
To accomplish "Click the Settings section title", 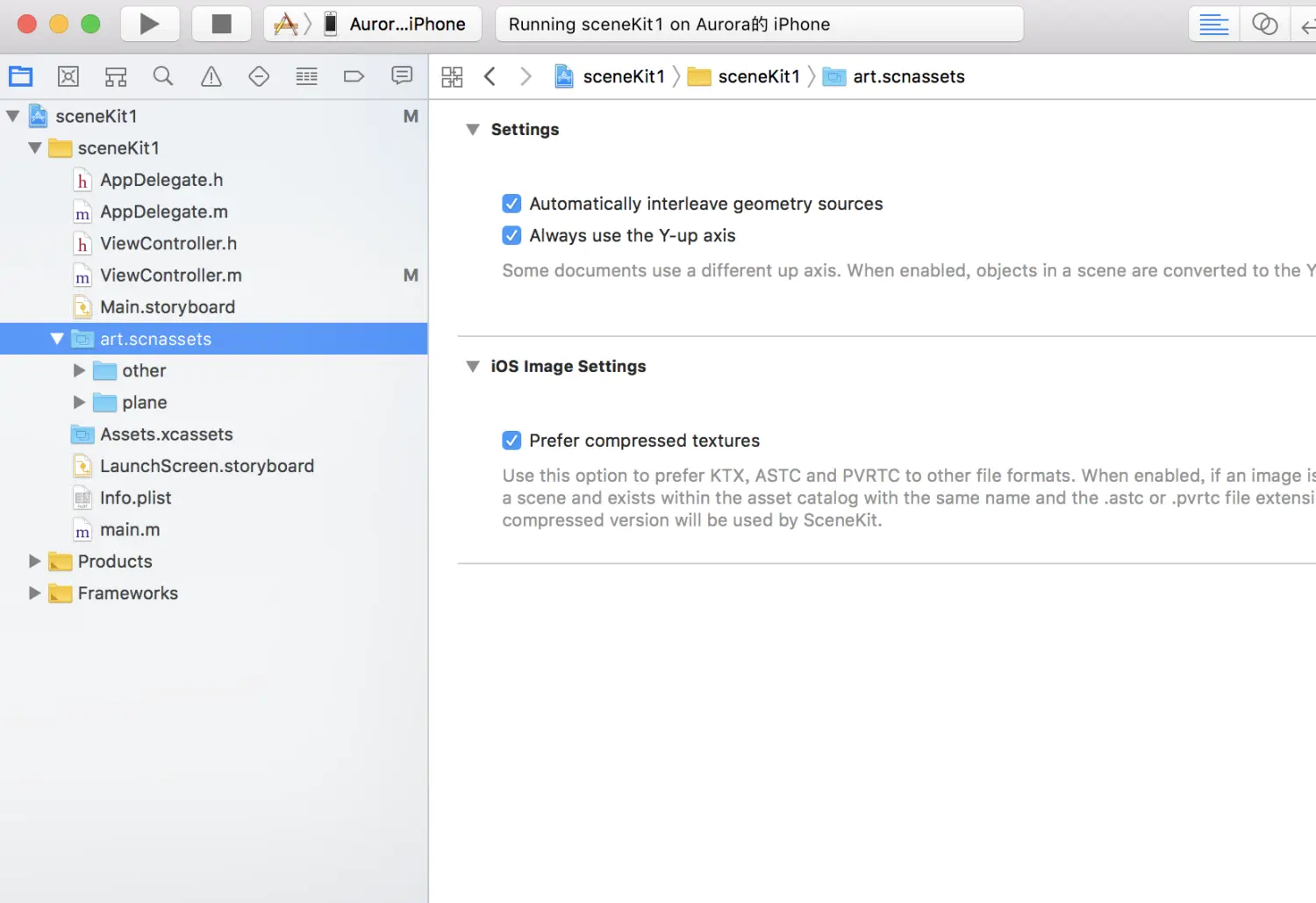I will pos(525,130).
